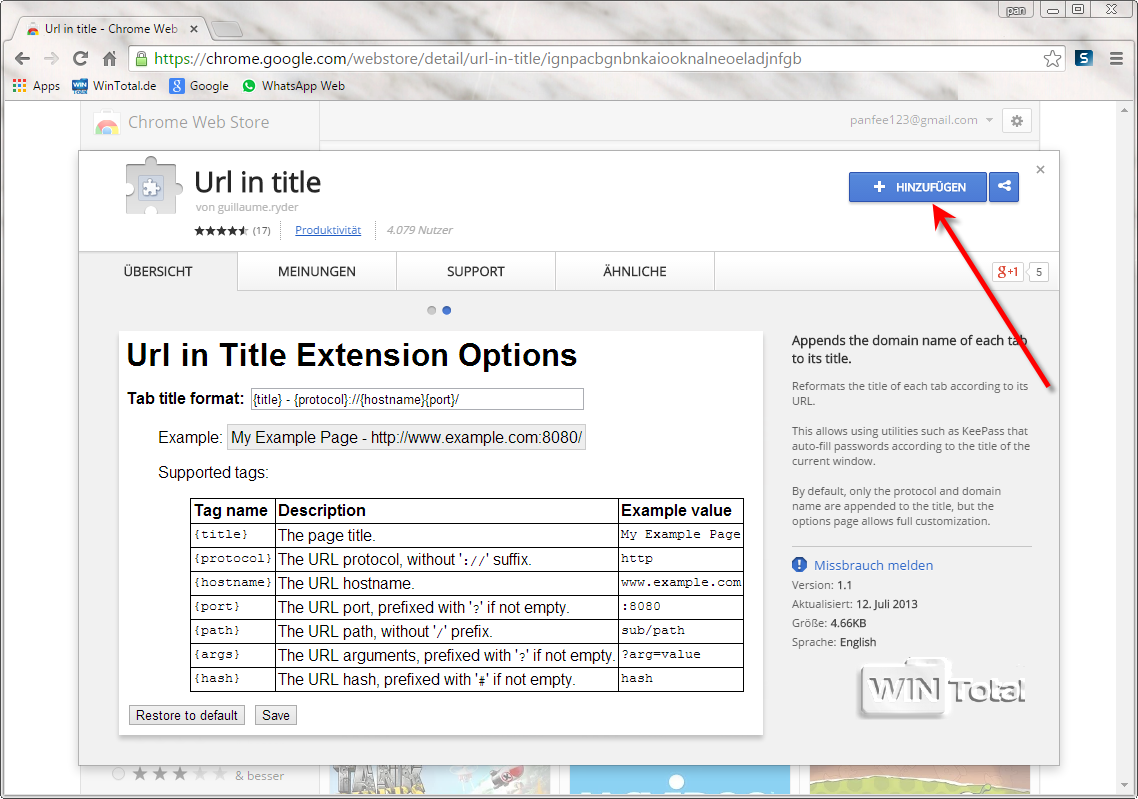Viewport: 1138px width, 799px height.
Task: Click the green padlock security icon
Action: click(x=142, y=59)
